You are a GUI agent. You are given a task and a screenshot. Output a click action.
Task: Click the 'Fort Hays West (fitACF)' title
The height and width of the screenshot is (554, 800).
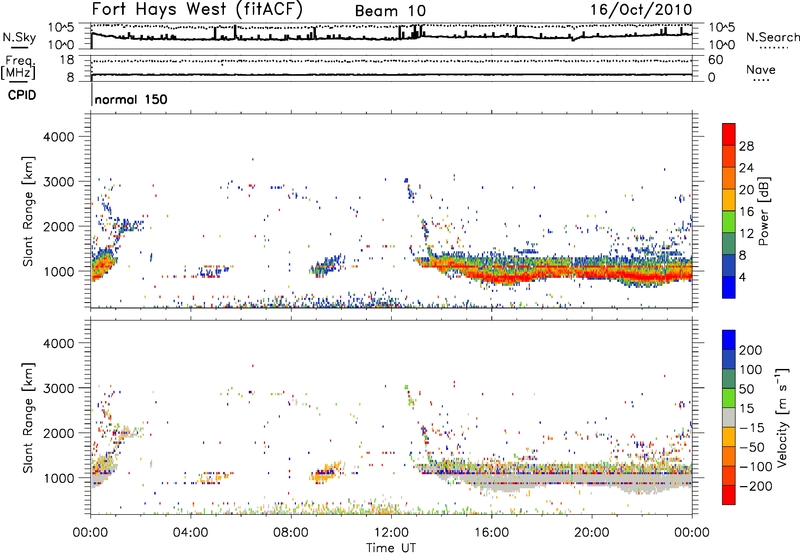[x=197, y=10]
